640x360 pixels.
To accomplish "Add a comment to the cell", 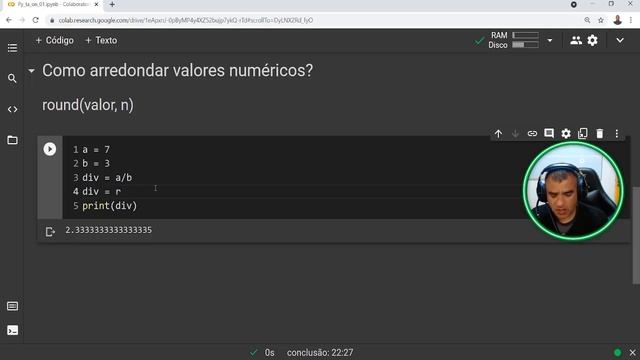I will pyautogui.click(x=549, y=133).
